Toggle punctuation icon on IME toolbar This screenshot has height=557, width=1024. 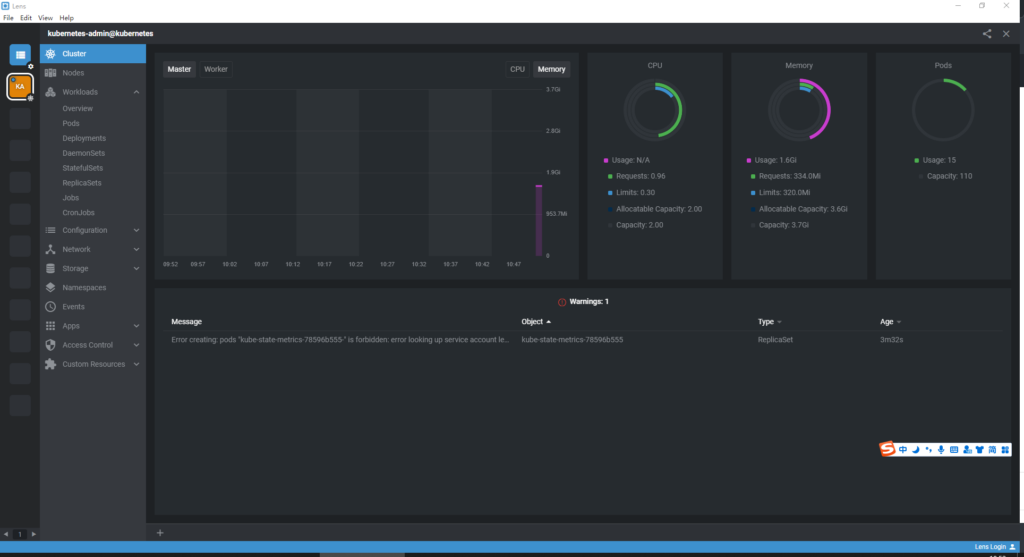(929, 450)
